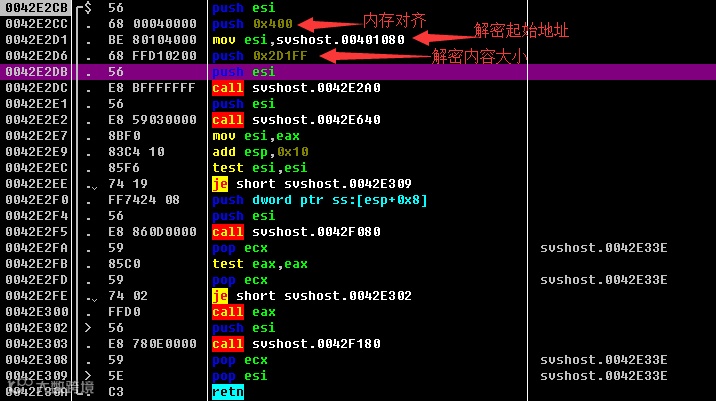Click call svshost.0042F180 instruction
716x401 pixels.
pyautogui.click(x=296, y=343)
